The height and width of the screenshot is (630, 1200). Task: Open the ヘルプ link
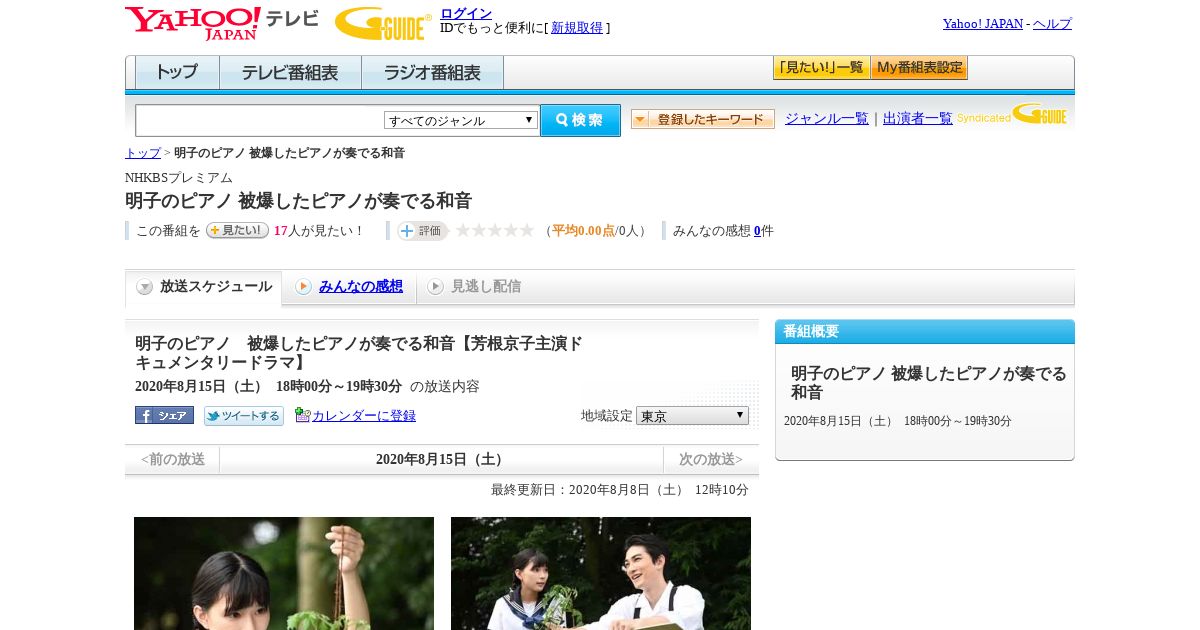click(1052, 23)
